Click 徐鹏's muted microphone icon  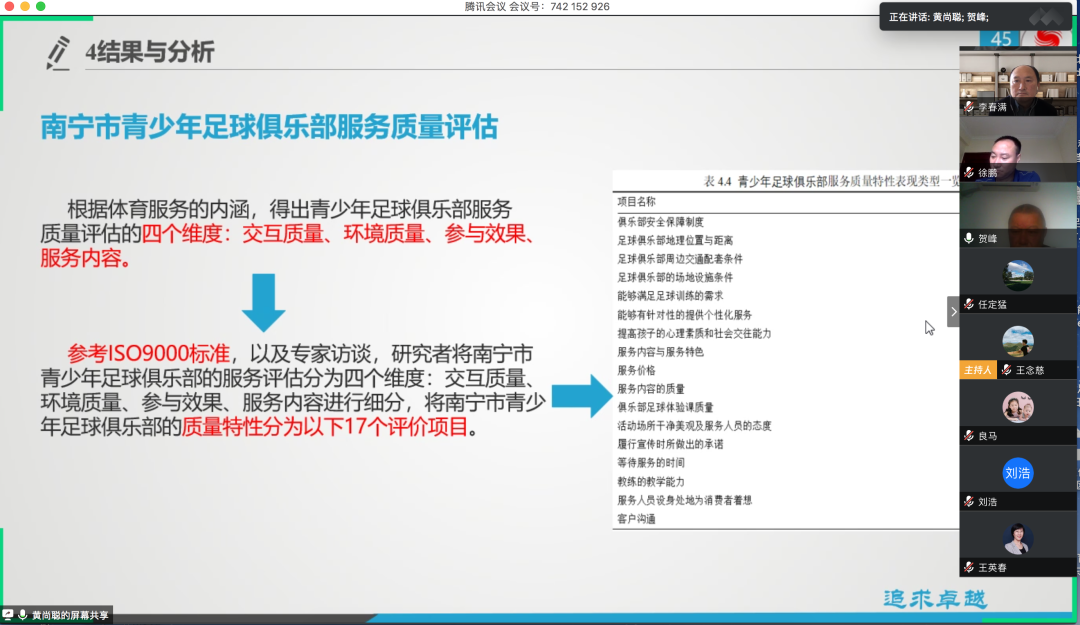[969, 173]
